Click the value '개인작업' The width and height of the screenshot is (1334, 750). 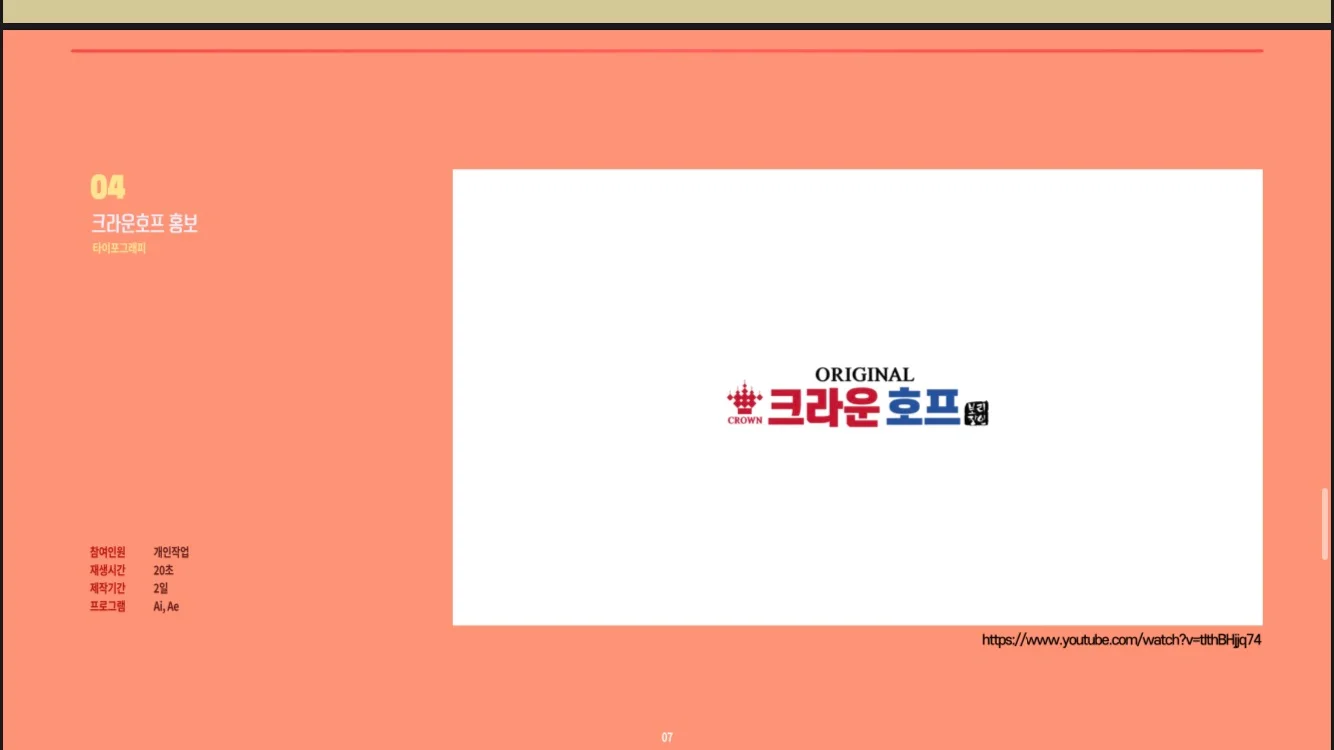click(x=171, y=552)
